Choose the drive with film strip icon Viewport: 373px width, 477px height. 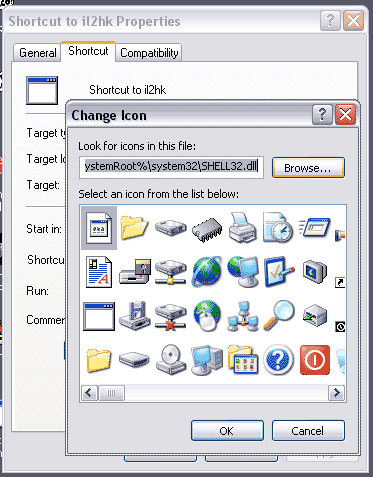click(x=135, y=316)
